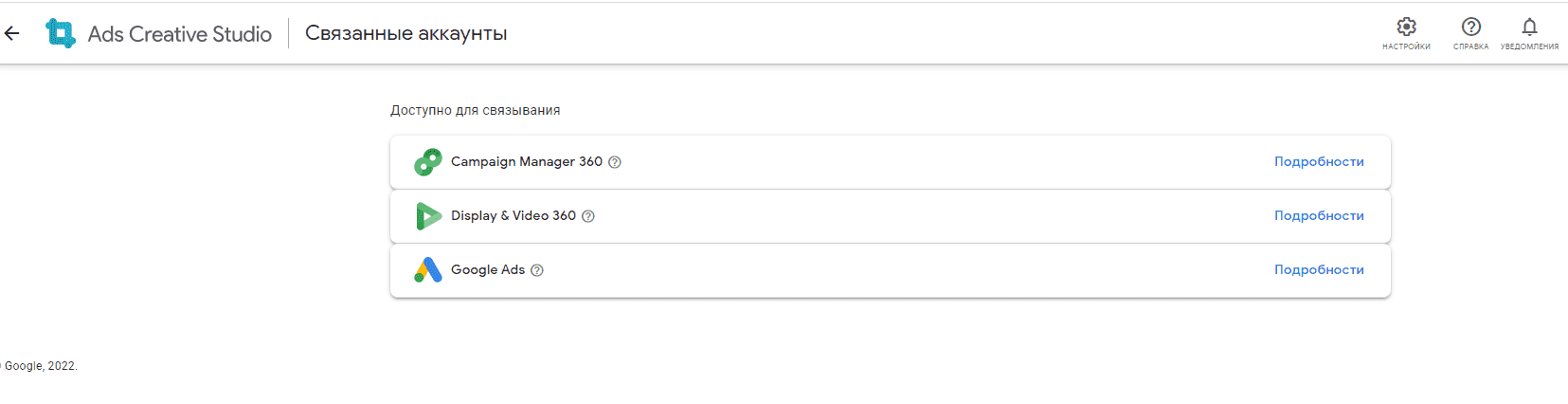This screenshot has height=404, width=1568.
Task: Select the Campaign Manager 360 label
Action: pyautogui.click(x=527, y=162)
